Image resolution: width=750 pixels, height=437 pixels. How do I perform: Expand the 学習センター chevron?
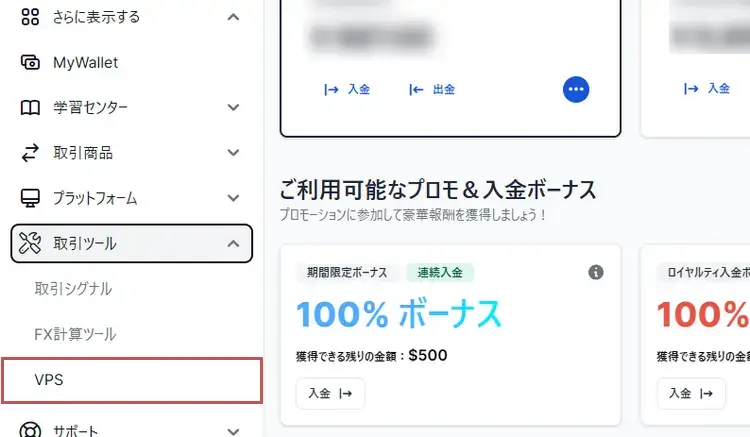233,108
